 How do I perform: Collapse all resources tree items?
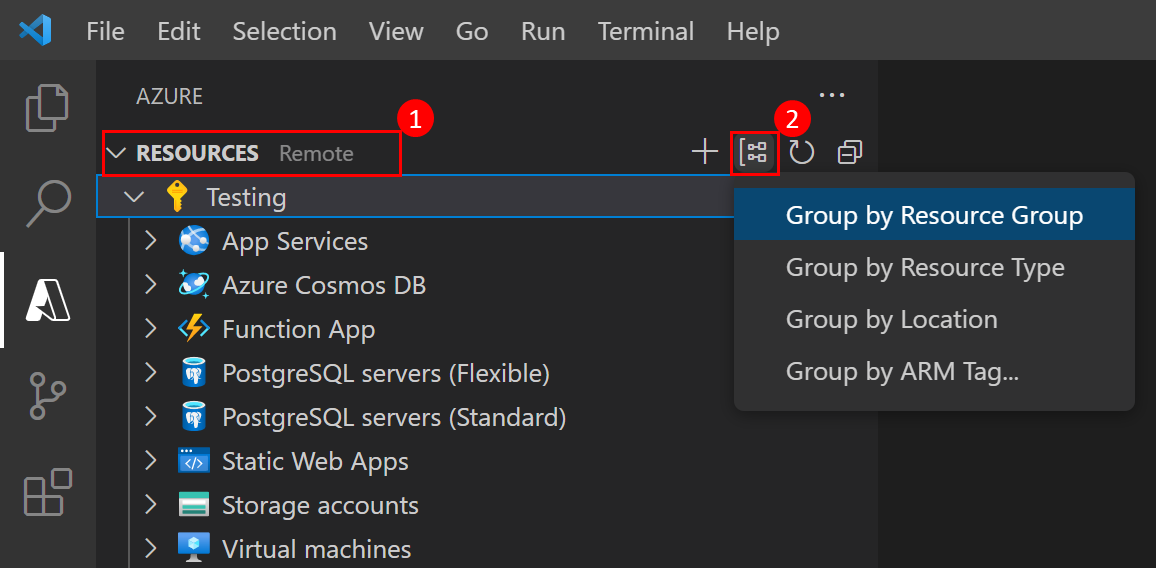pyautogui.click(x=850, y=152)
